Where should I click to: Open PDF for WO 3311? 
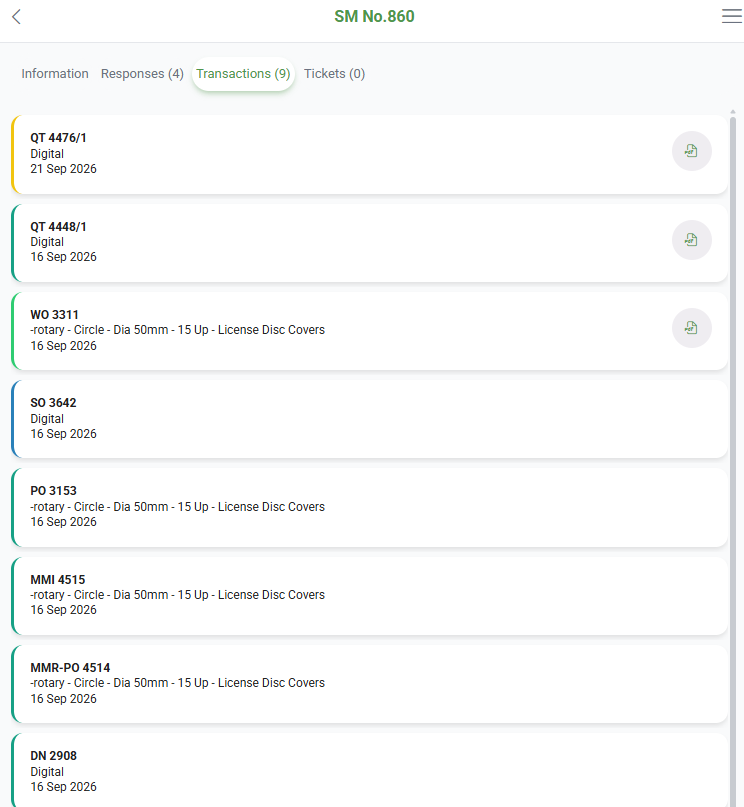(692, 328)
